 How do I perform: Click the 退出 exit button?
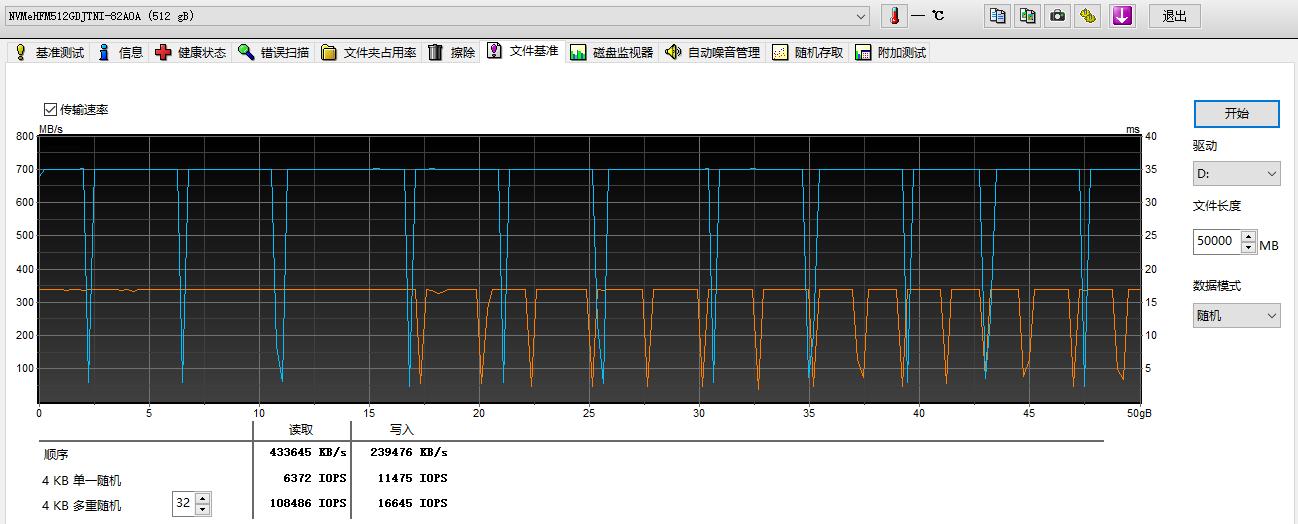click(1175, 16)
